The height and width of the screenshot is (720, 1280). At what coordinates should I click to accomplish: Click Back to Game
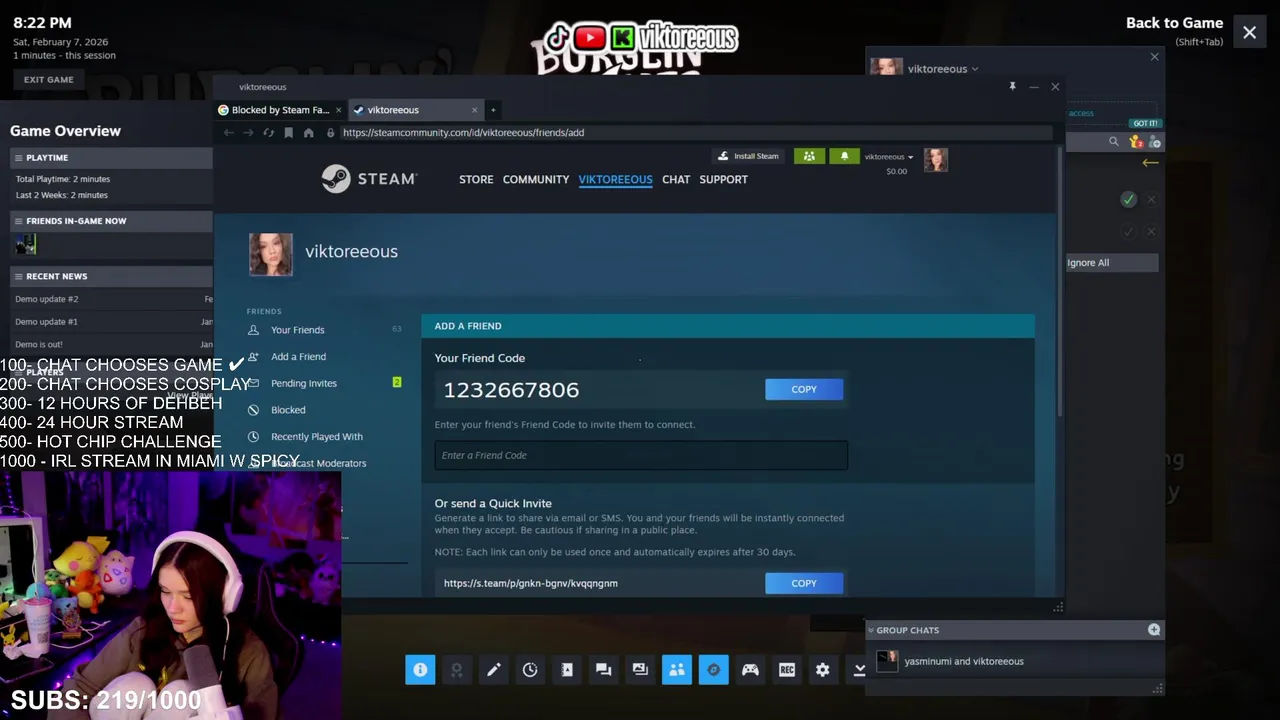click(1174, 23)
